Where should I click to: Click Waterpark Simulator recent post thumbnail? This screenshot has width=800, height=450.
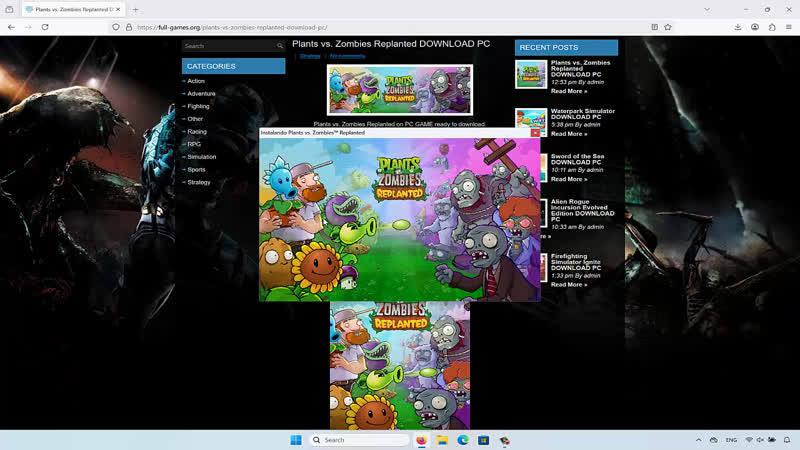pyautogui.click(x=531, y=118)
